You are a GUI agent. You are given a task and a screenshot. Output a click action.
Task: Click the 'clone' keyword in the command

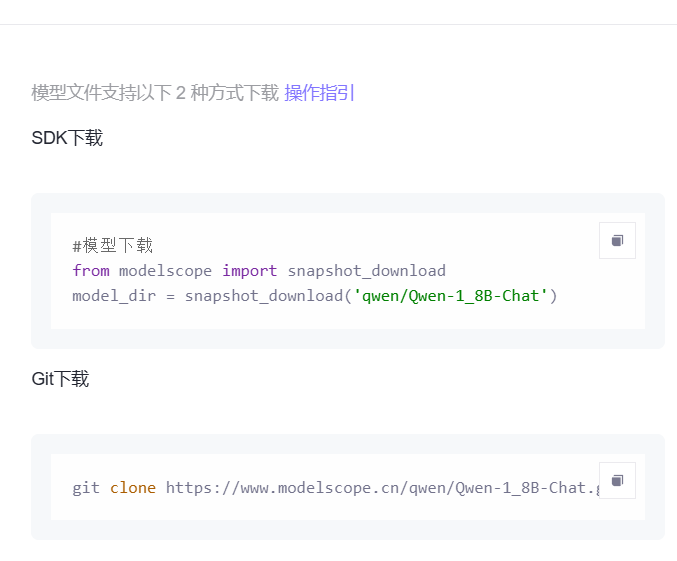point(133,488)
